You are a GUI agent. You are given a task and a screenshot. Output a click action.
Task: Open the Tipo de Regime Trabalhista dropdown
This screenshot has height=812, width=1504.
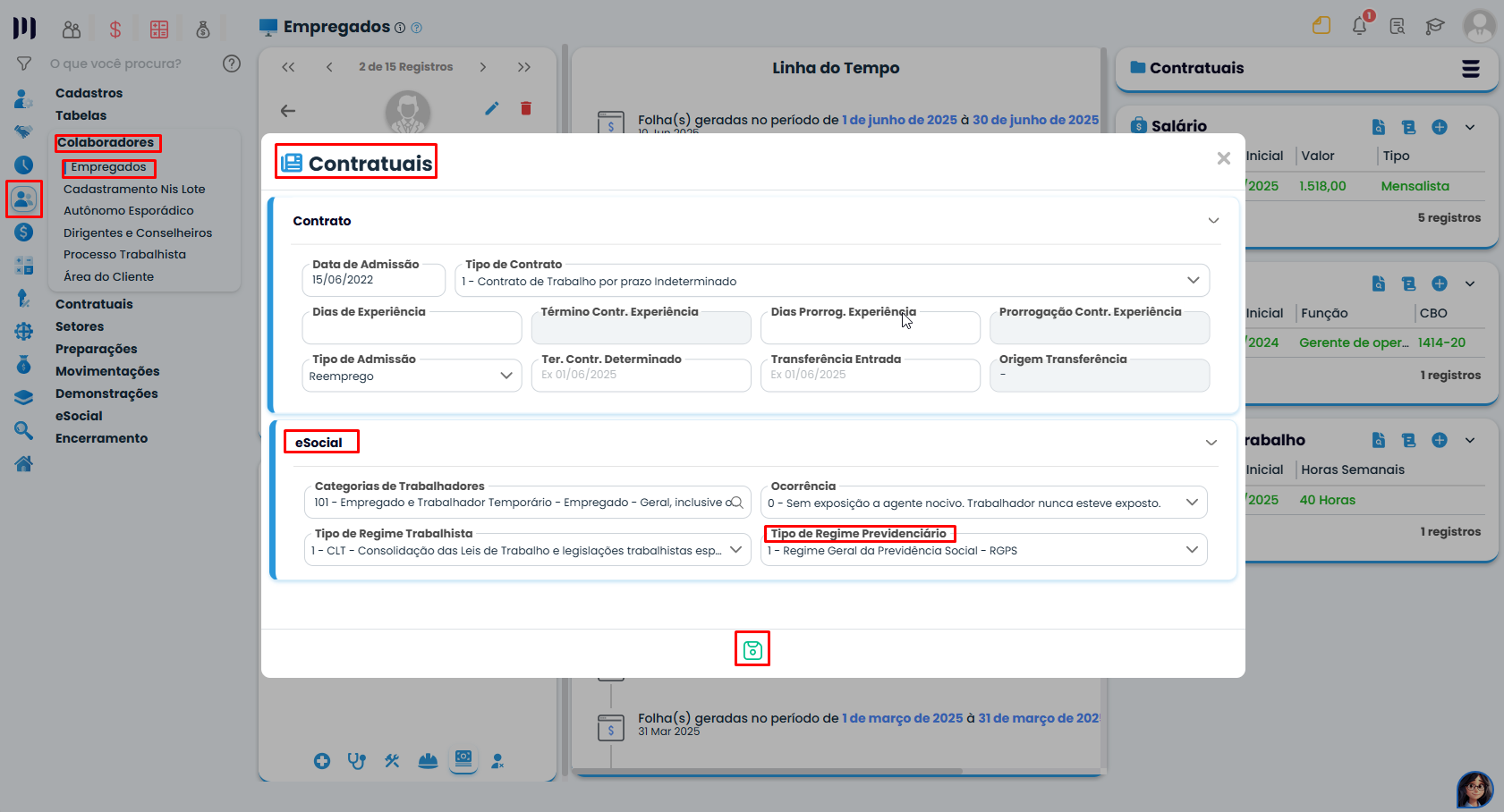[528, 550]
